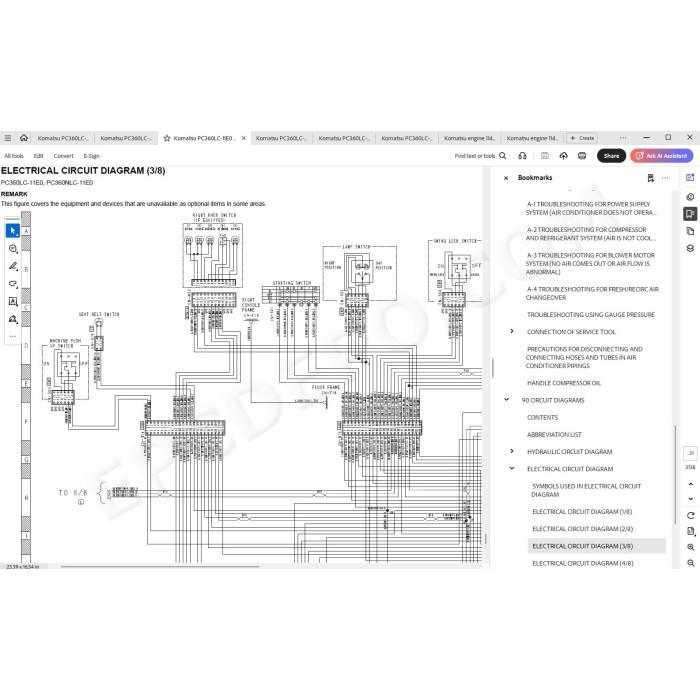This screenshot has width=700, height=700.
Task: Go to next page arrow
Action: pyautogui.click(x=690, y=499)
